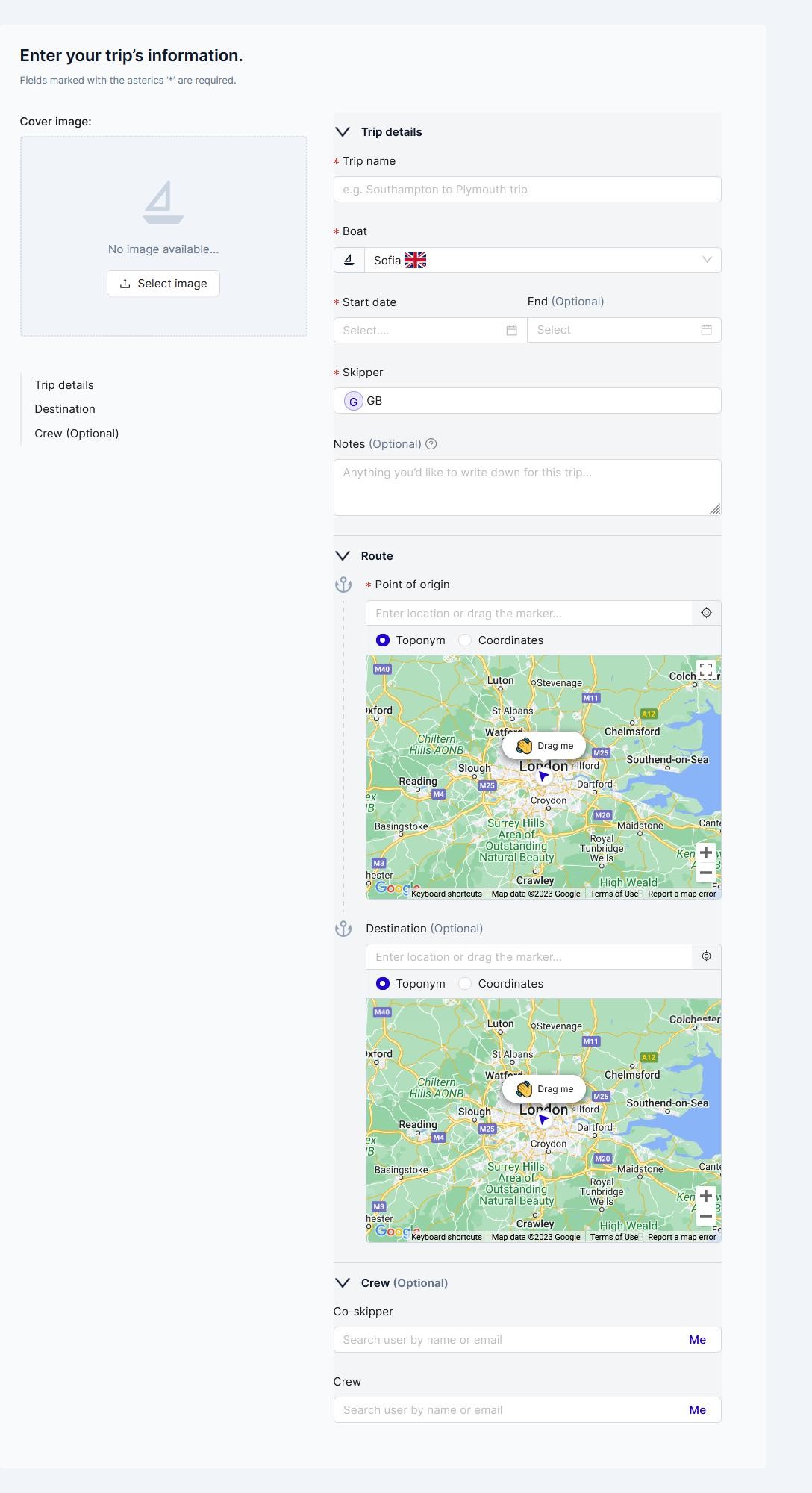Select Toponym radio for Destination
The height and width of the screenshot is (1493, 812).
click(x=383, y=984)
